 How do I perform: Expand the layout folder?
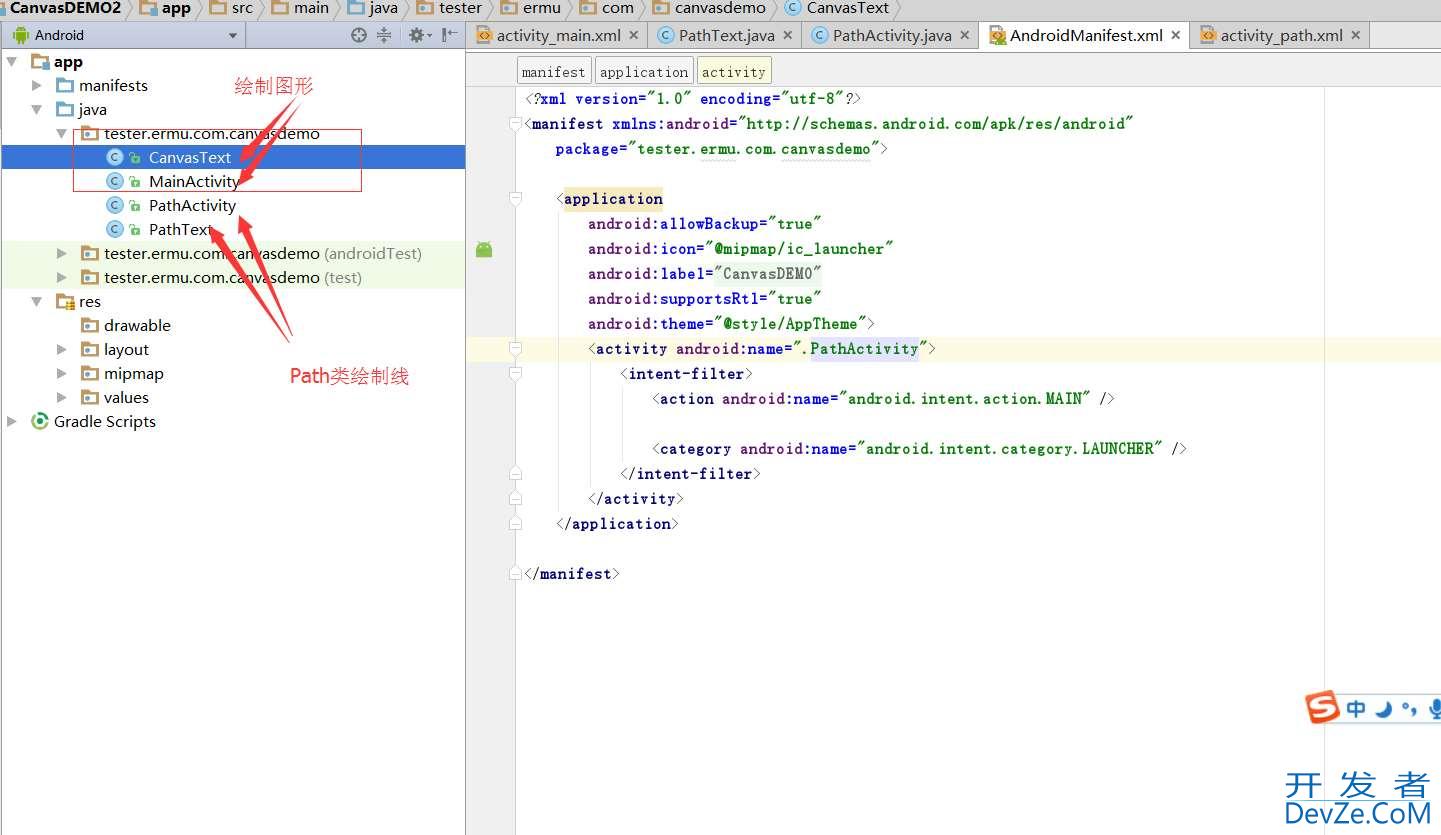[x=62, y=349]
